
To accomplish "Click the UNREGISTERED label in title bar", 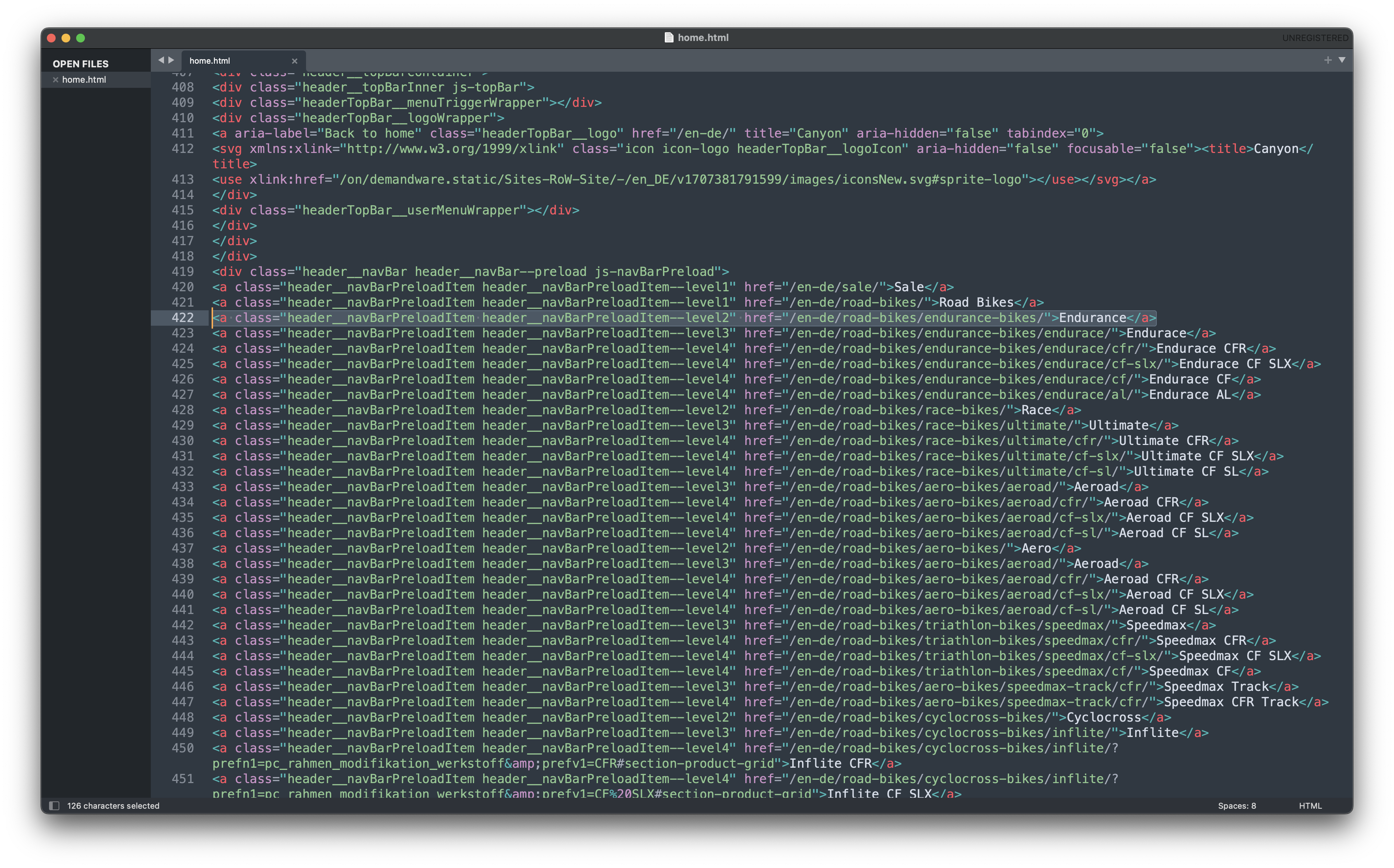I will [1315, 38].
